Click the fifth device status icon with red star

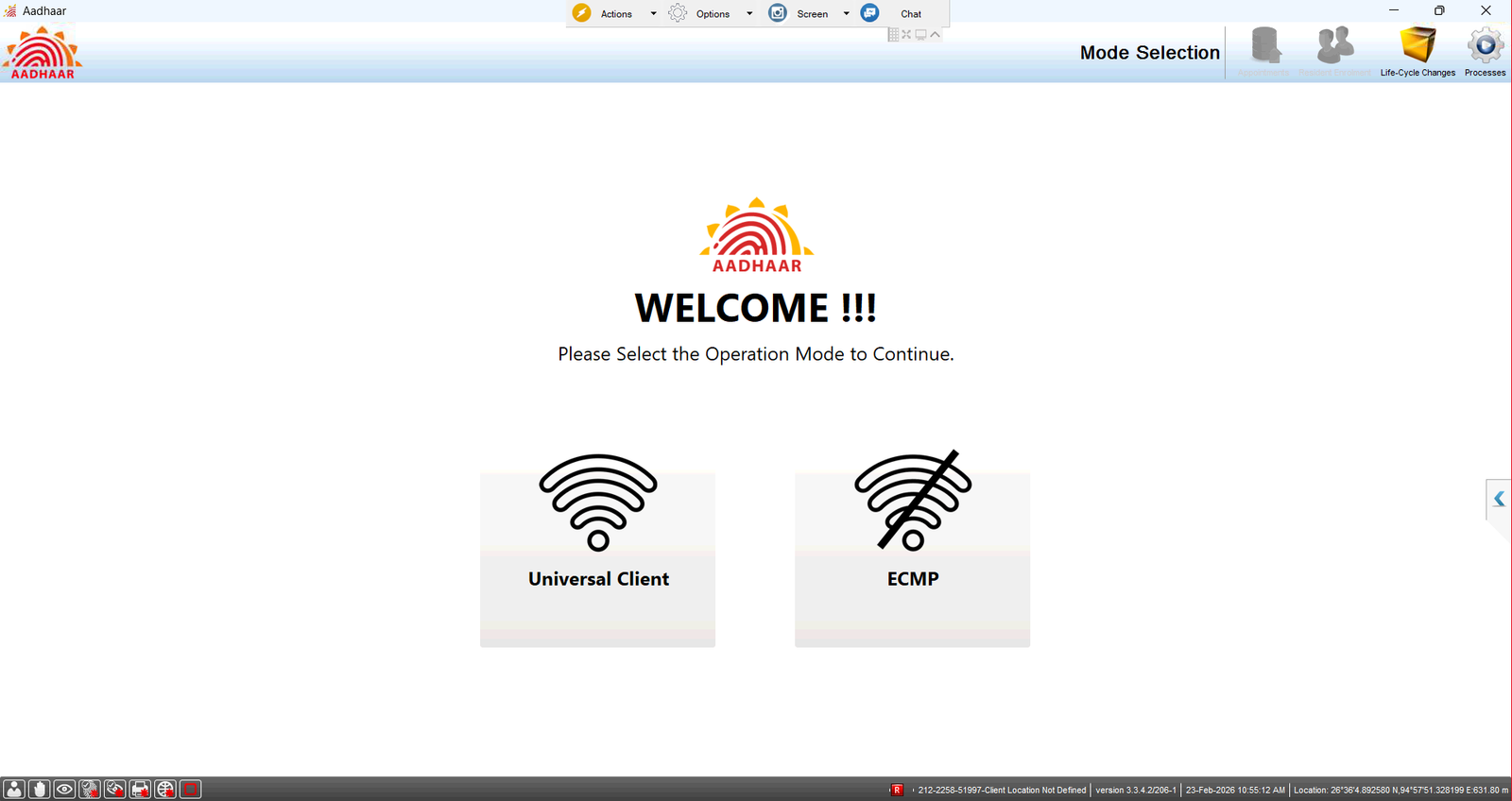click(115, 789)
